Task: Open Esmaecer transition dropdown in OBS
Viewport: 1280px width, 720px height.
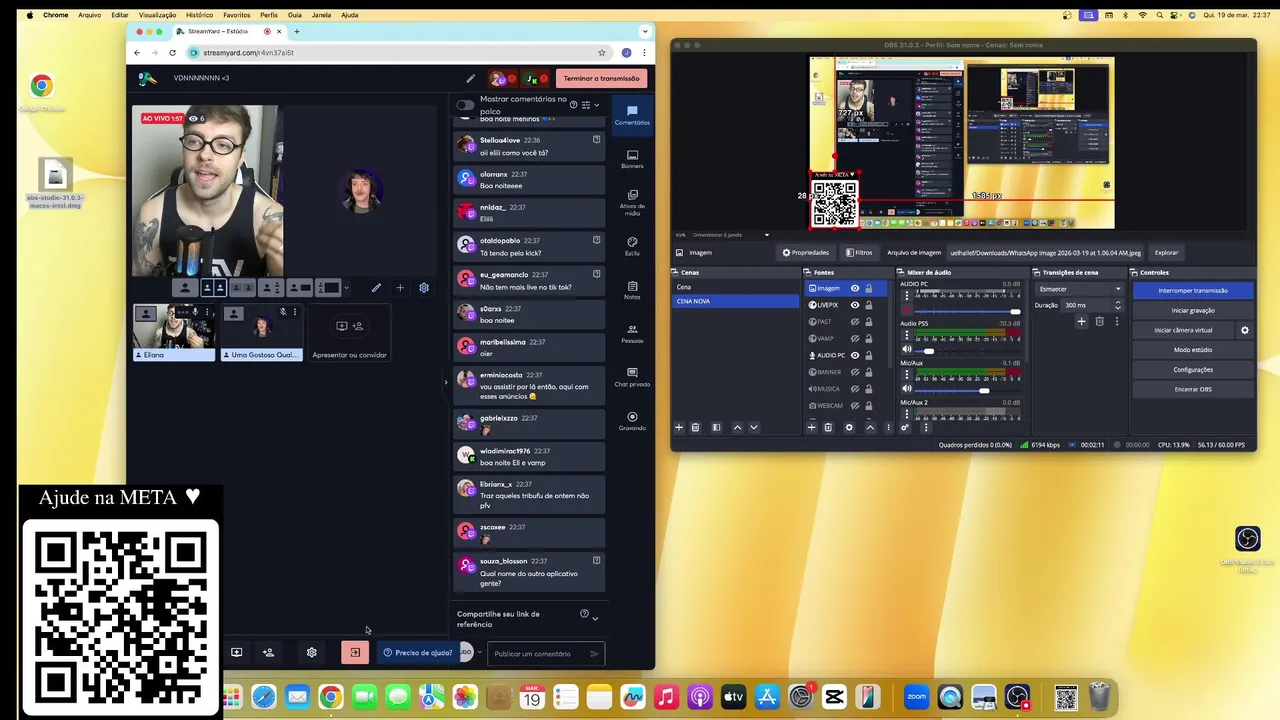Action: [x=1080, y=289]
